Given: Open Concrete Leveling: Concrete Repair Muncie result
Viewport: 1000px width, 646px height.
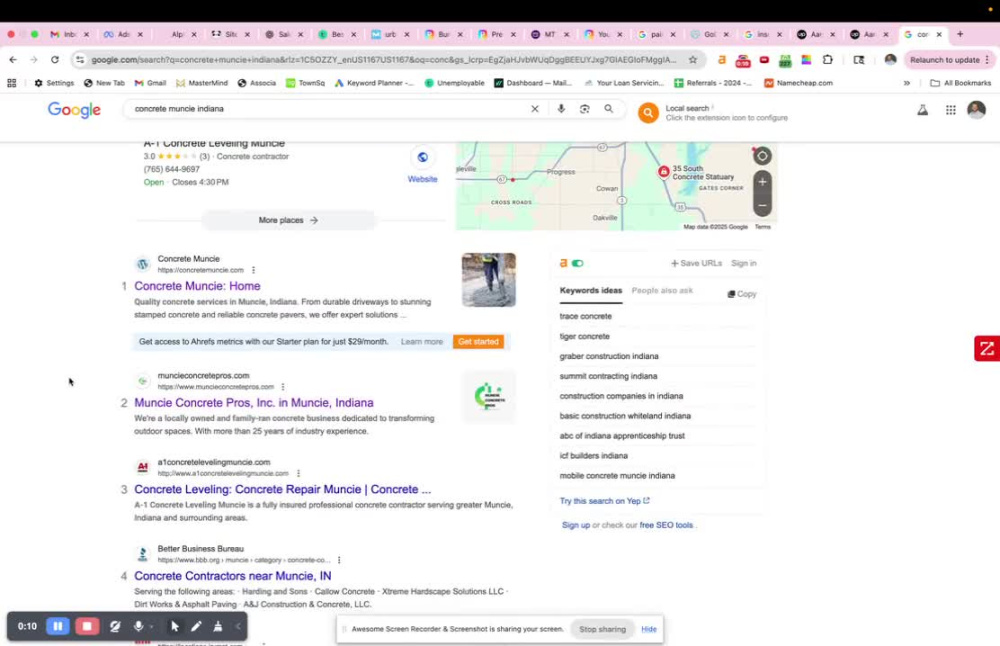Looking at the screenshot, I should (283, 489).
